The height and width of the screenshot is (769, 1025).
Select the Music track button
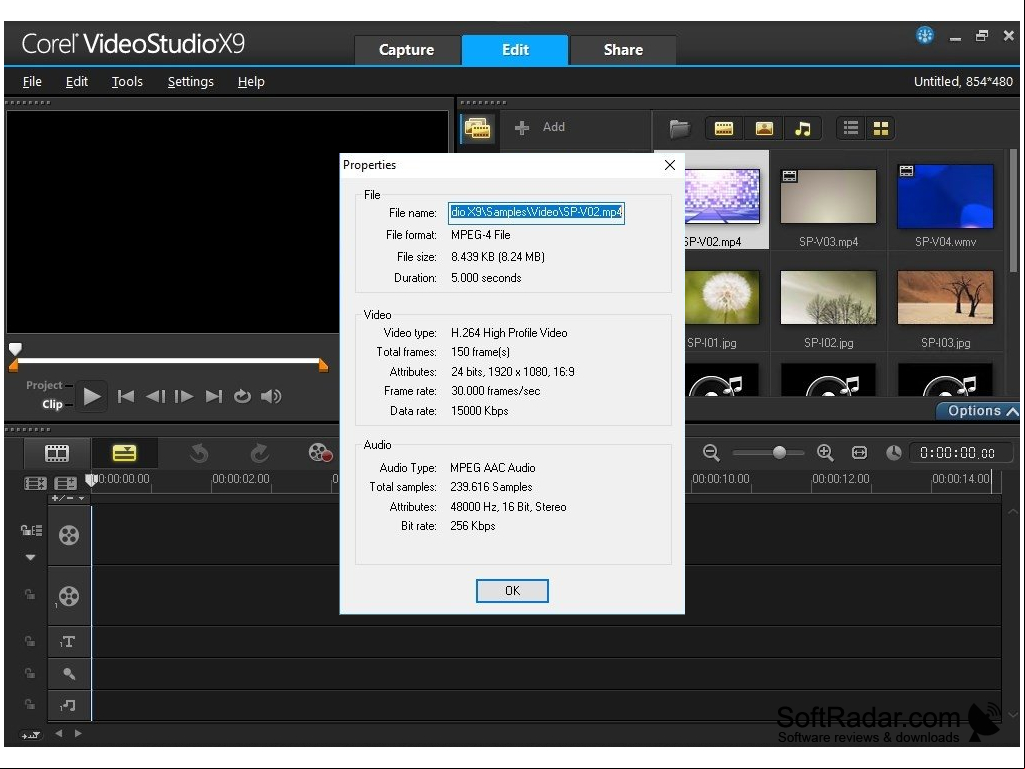coord(69,705)
